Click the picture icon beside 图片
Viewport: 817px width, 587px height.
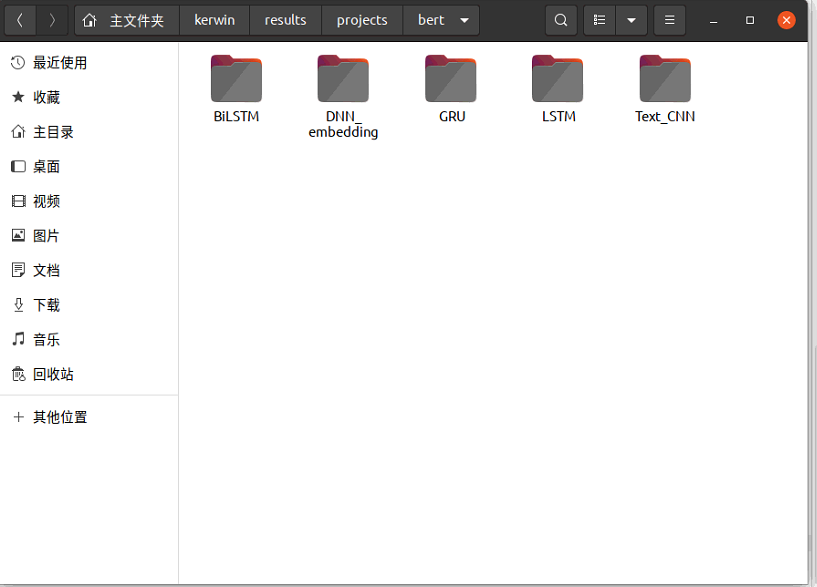[x=18, y=235]
